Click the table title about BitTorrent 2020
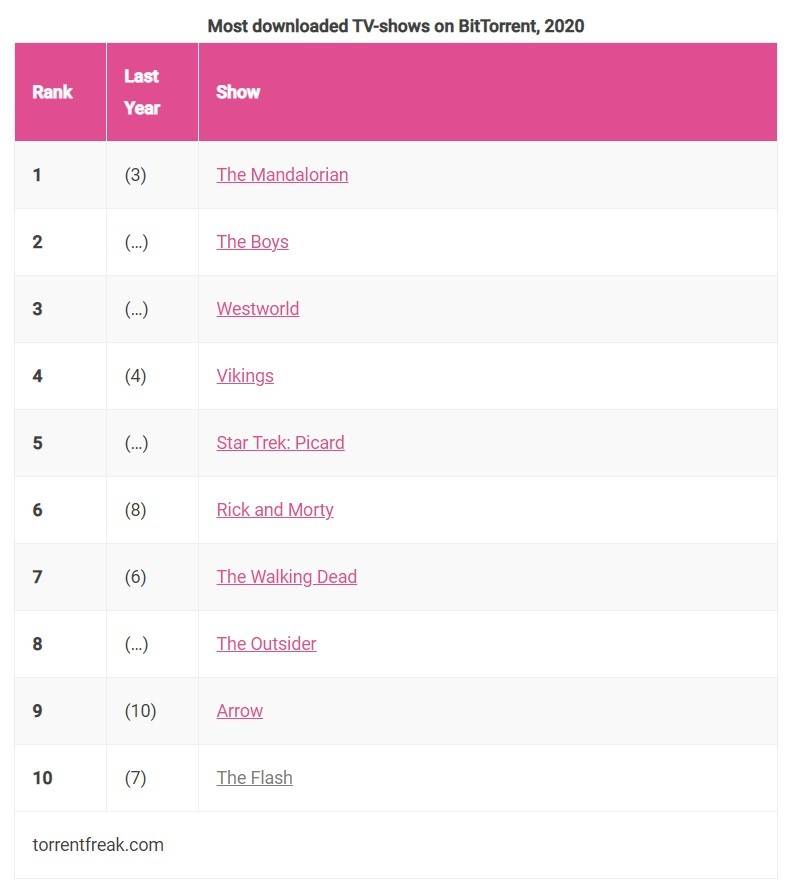Image resolution: width=791 pixels, height=893 pixels. pos(395,26)
